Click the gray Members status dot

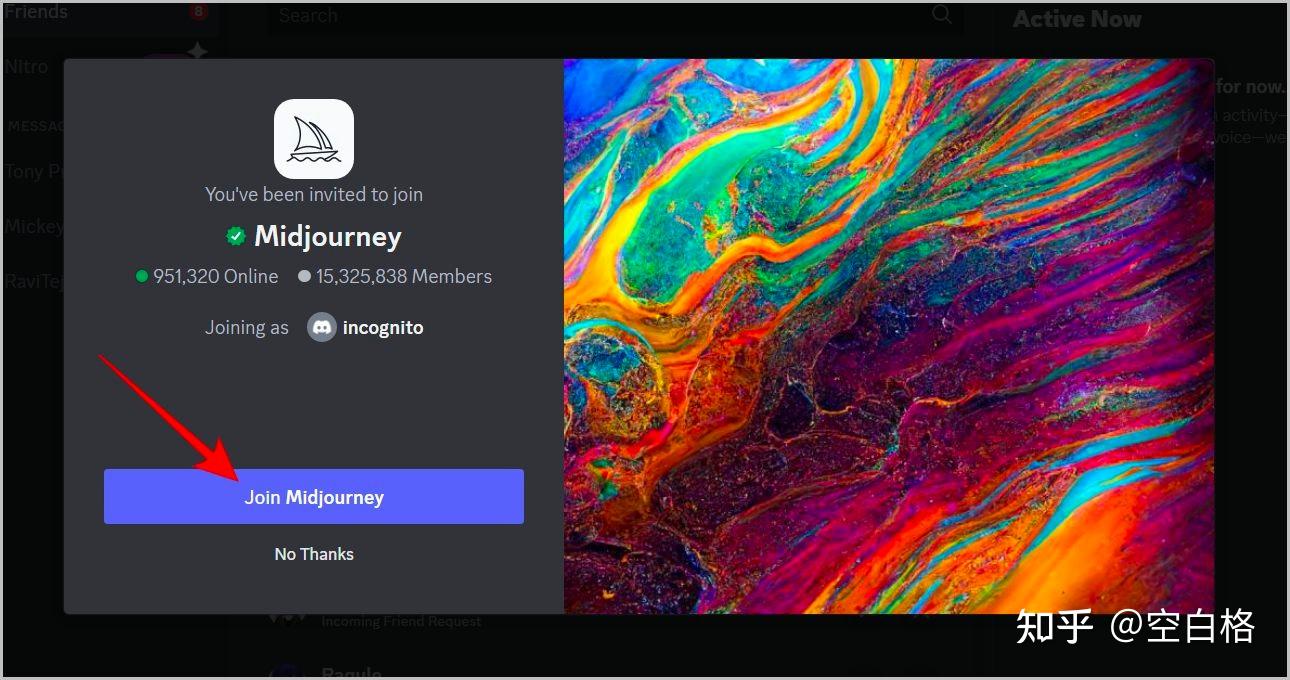(x=305, y=276)
